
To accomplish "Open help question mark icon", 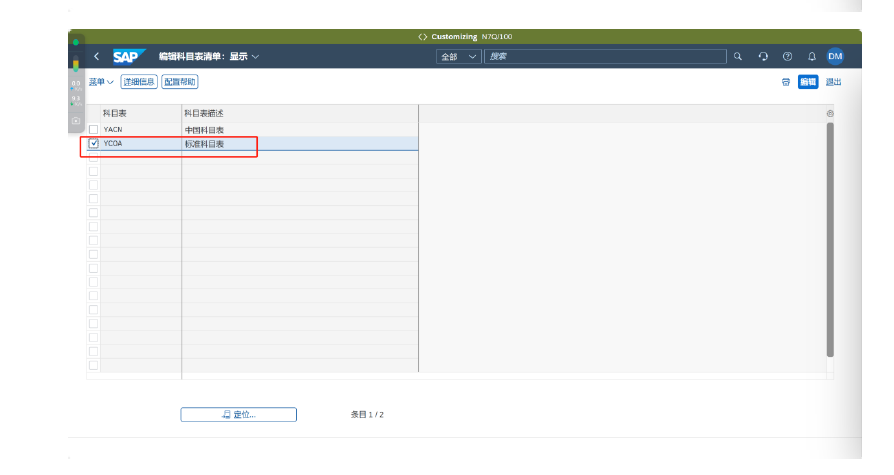I will 787,57.
